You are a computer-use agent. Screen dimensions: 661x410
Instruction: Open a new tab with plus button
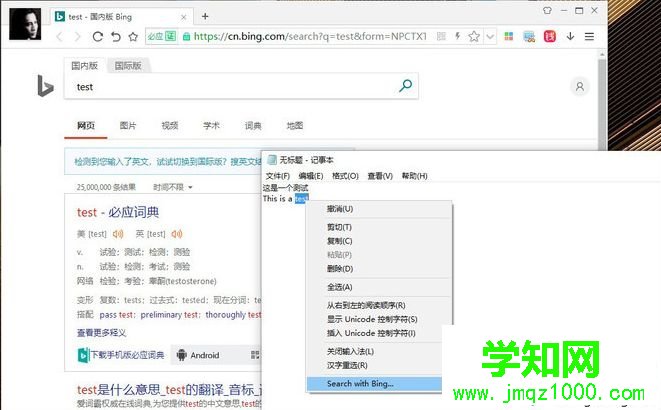click(x=205, y=16)
